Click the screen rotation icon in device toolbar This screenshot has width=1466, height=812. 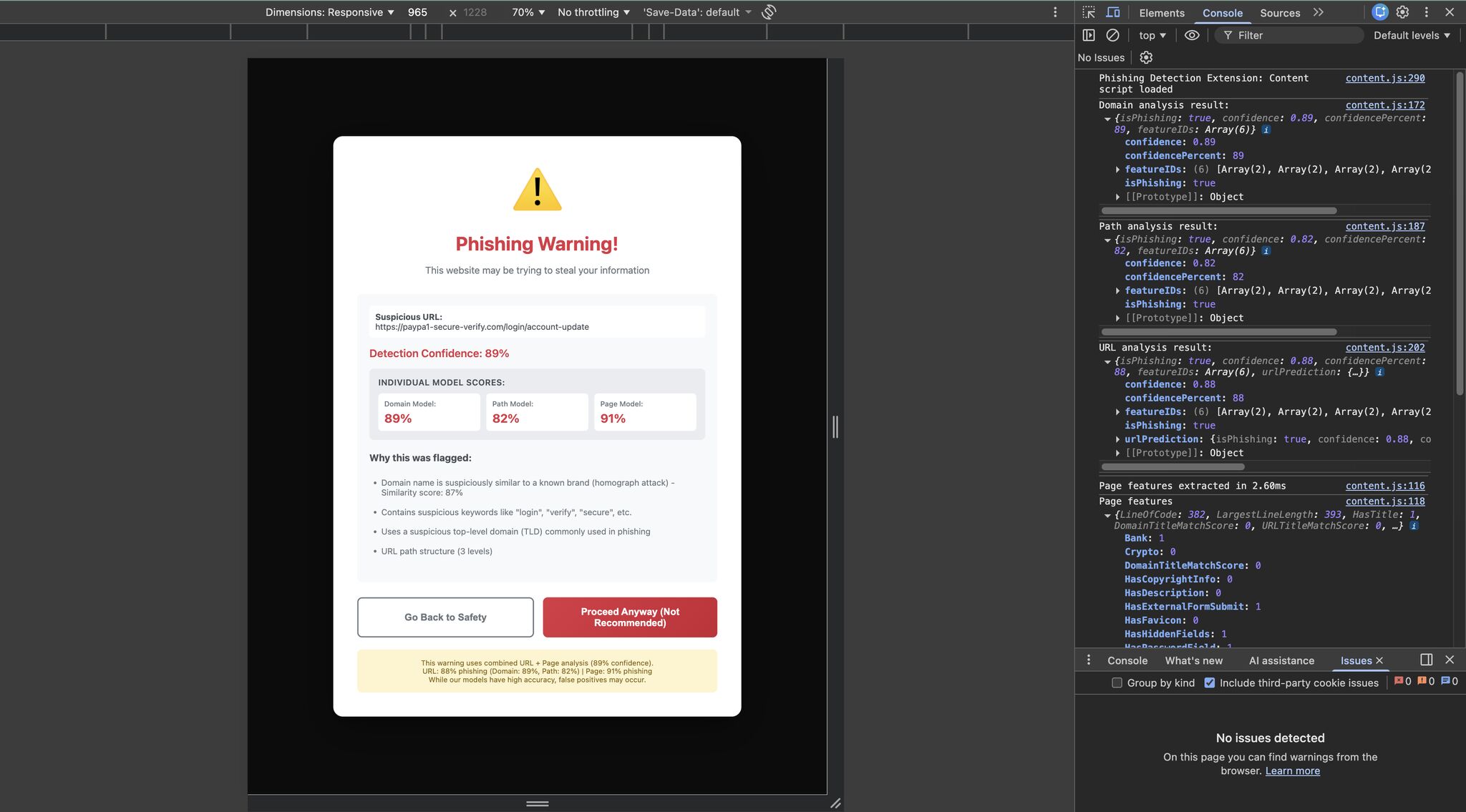click(767, 12)
